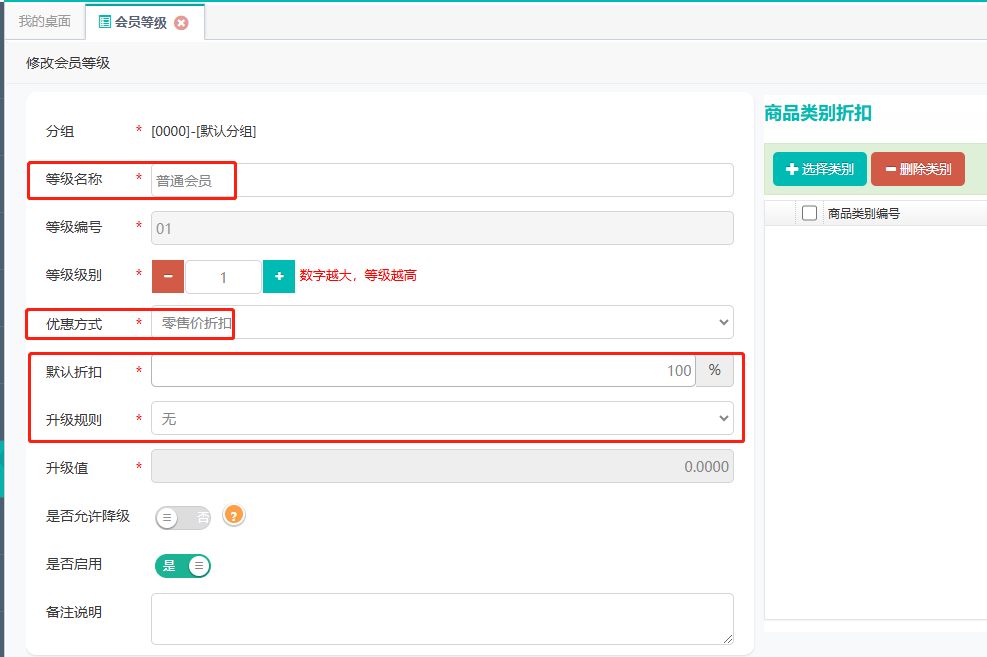This screenshot has width=987, height=657.
Task: Click the red hint 数字越大，等级越高
Action: click(358, 276)
